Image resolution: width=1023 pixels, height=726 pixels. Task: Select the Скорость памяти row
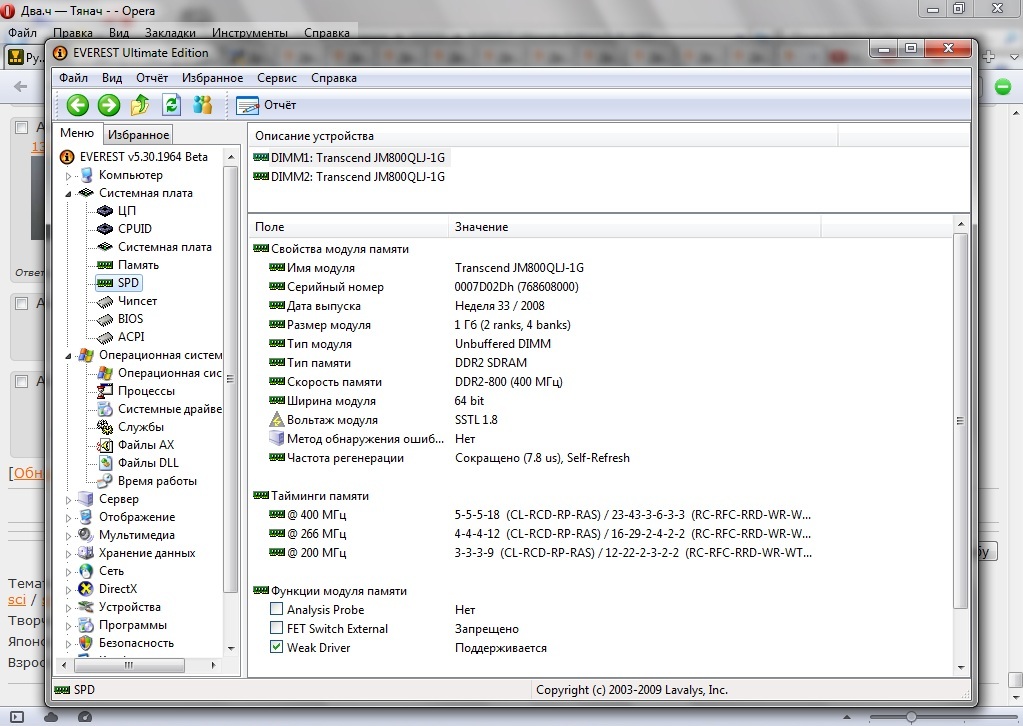(x=416, y=382)
